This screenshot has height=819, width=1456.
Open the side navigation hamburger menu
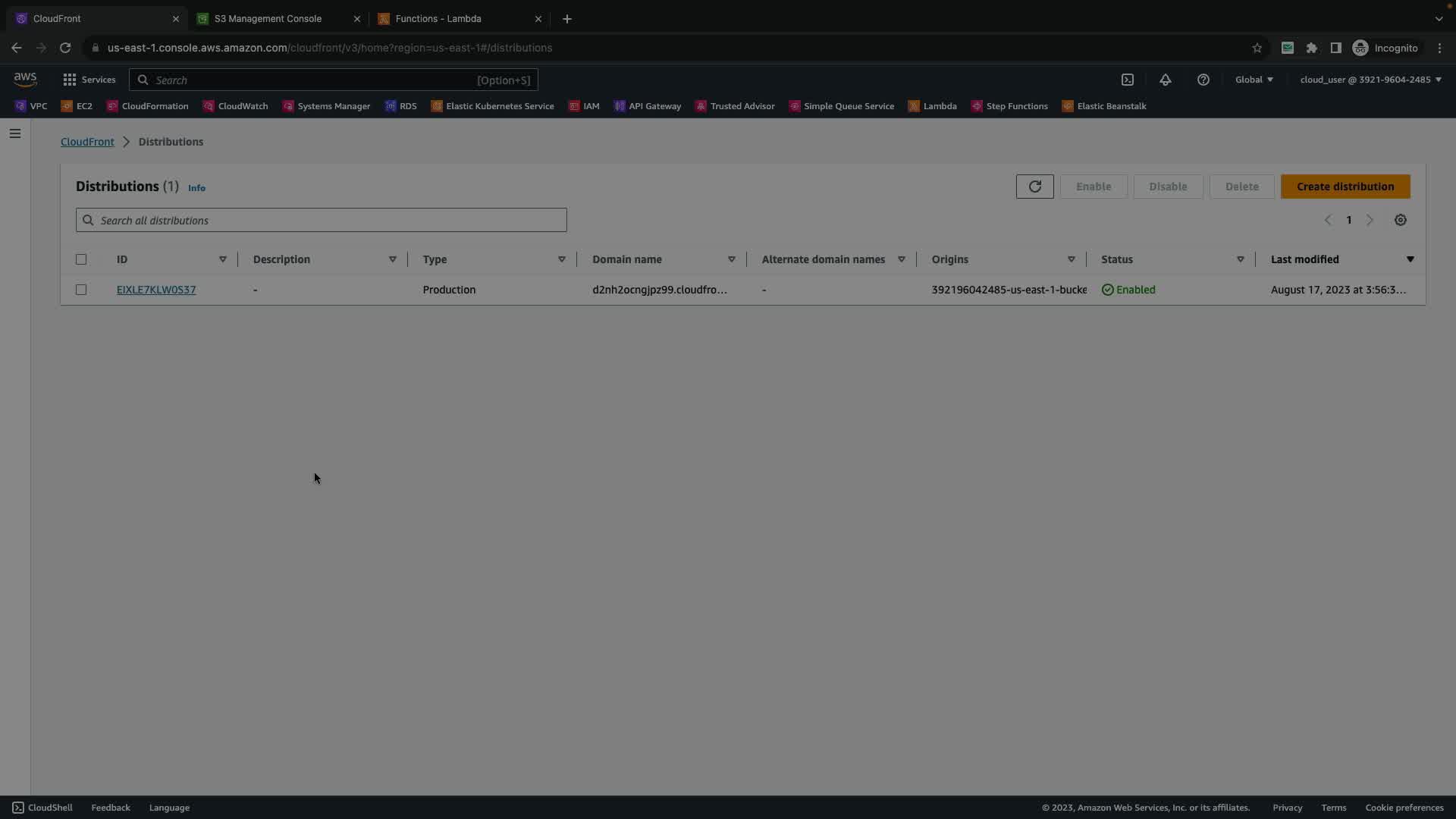coord(15,133)
